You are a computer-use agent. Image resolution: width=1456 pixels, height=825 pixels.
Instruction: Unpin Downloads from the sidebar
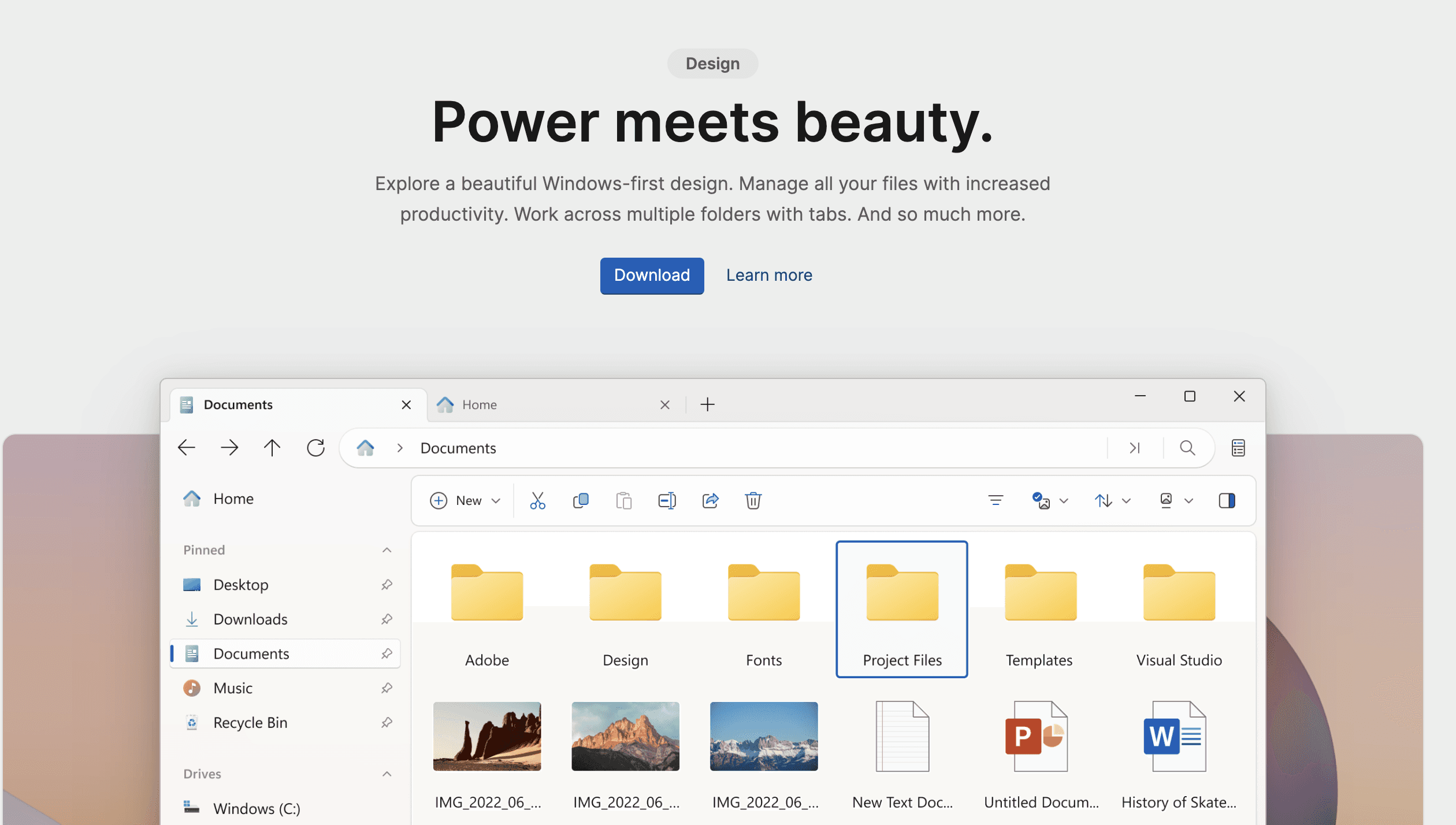pos(386,619)
